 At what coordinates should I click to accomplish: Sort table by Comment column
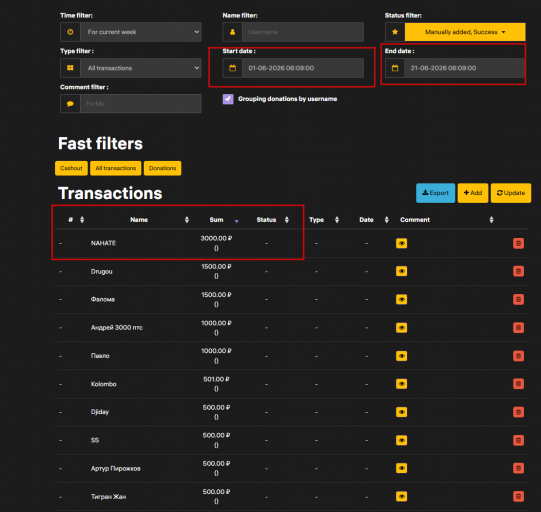coord(491,220)
